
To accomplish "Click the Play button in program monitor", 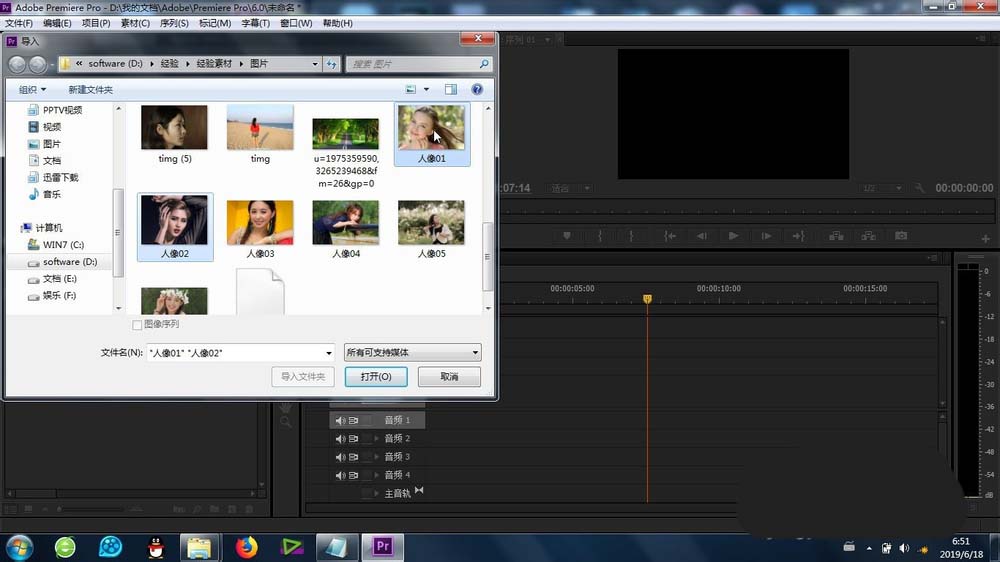I will click(733, 236).
